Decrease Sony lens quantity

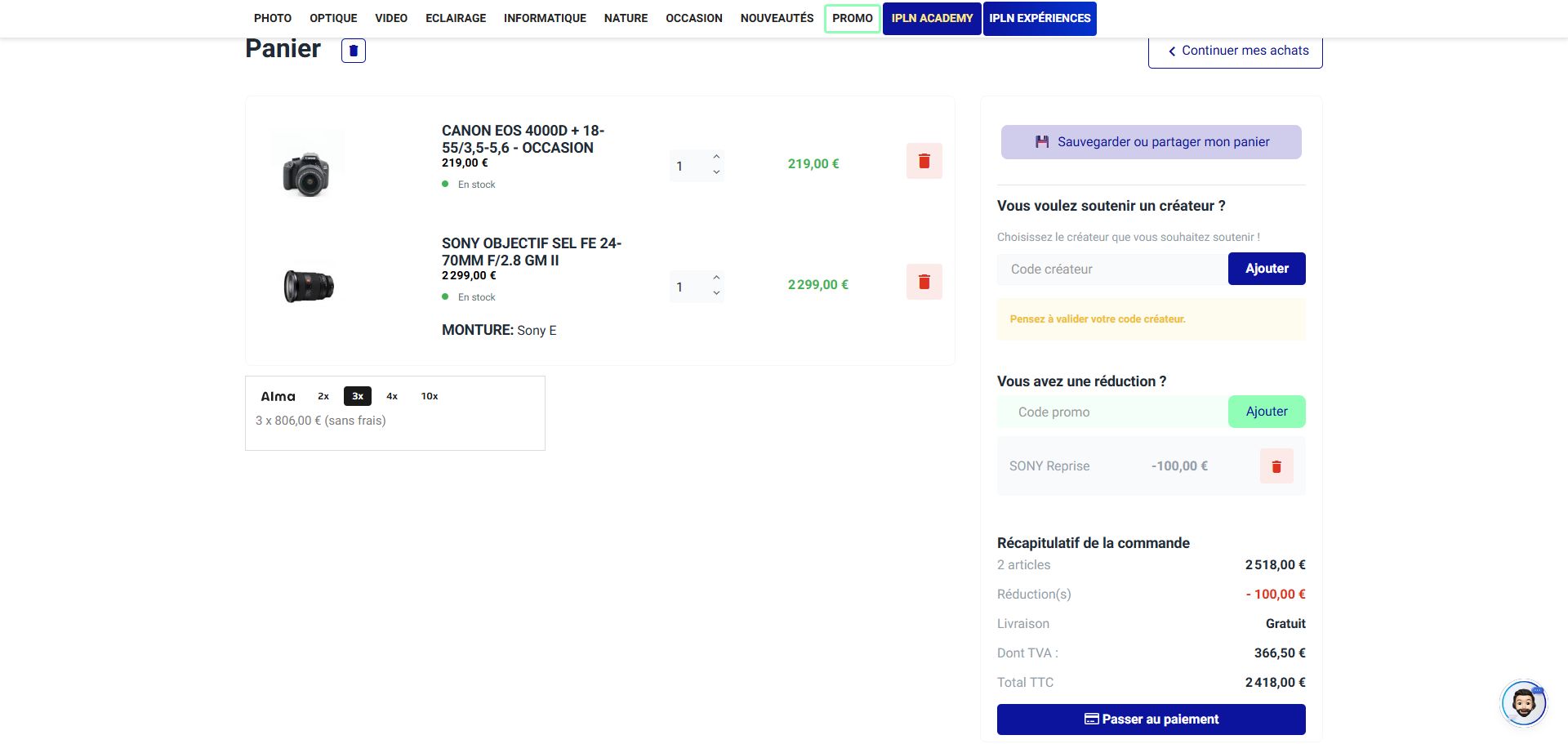click(x=716, y=293)
